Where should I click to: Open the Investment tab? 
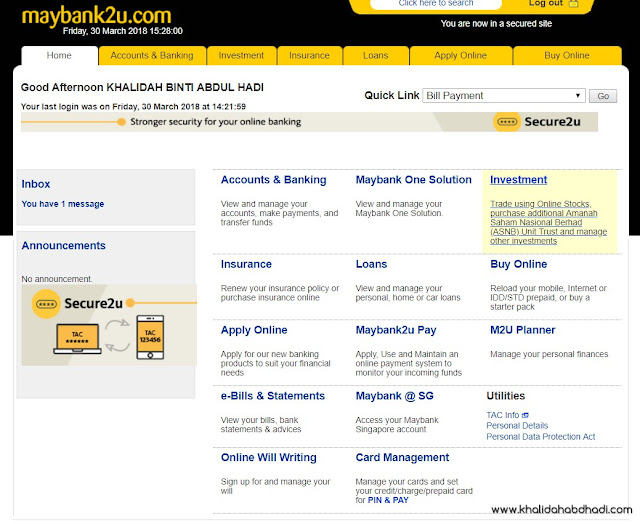click(241, 56)
